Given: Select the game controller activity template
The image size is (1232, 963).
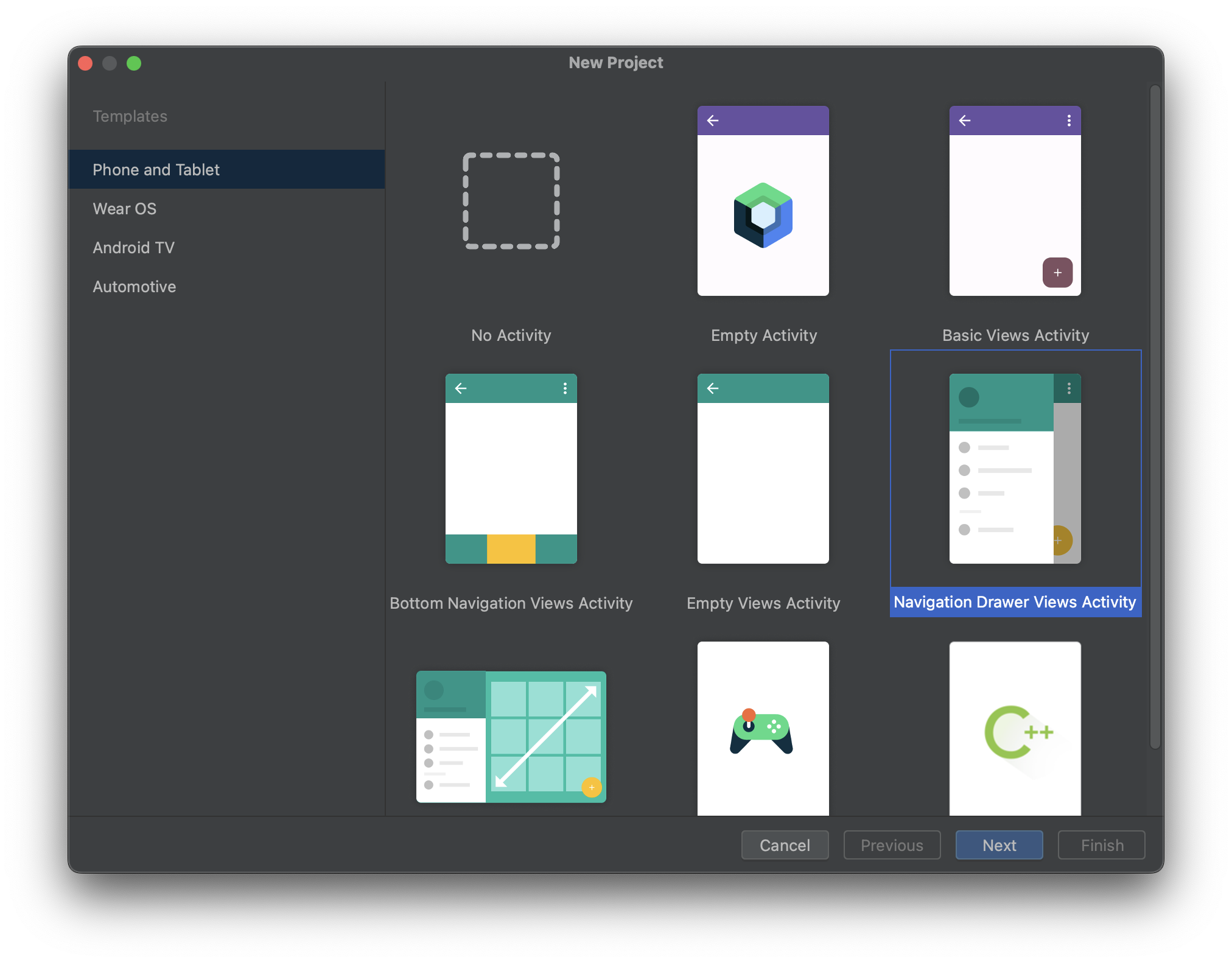Looking at the screenshot, I should click(x=763, y=730).
